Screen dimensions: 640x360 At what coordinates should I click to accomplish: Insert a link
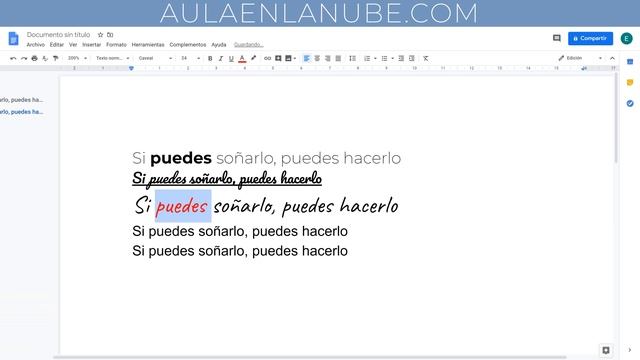267,58
